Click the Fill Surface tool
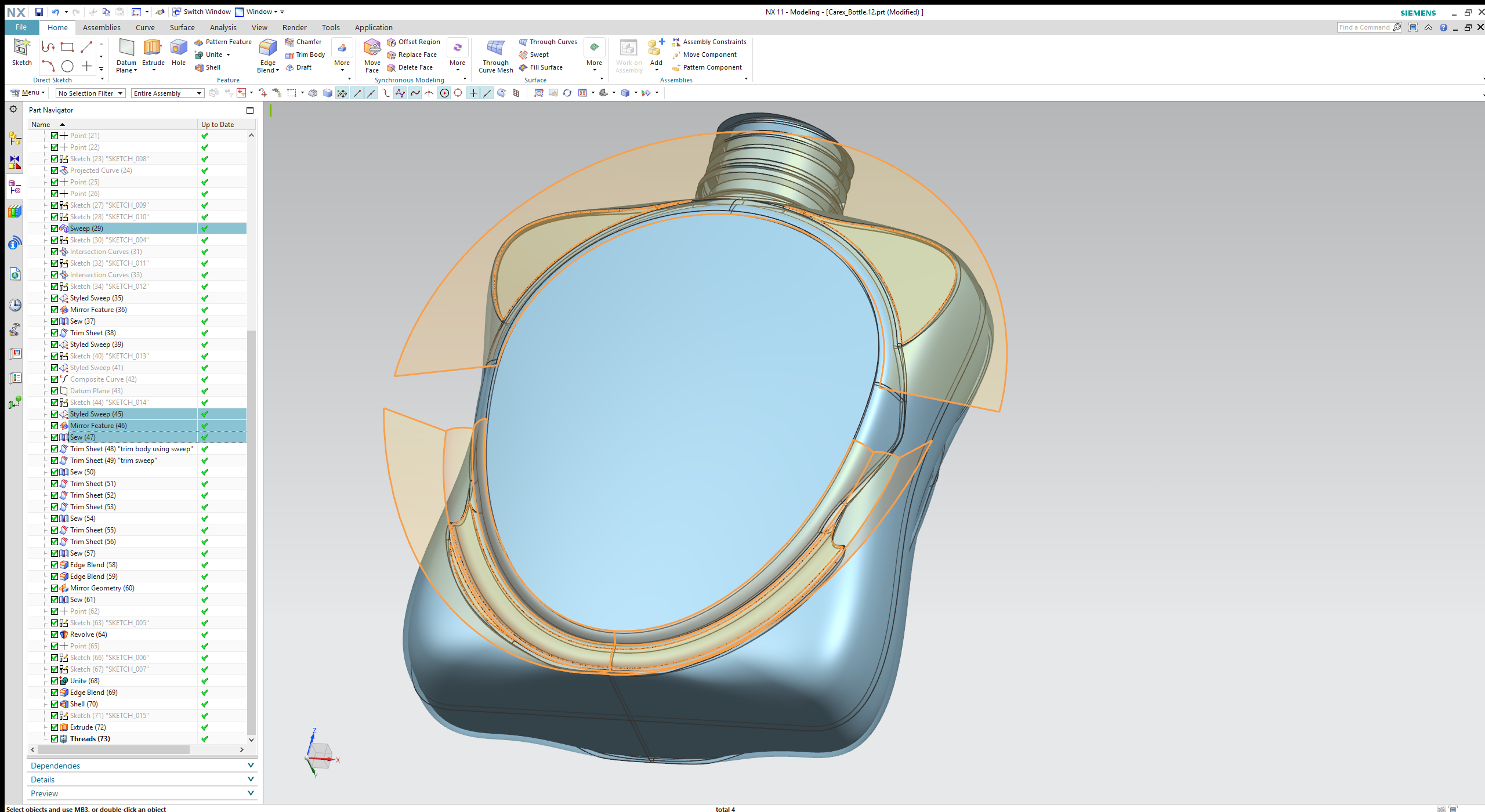Screen dimensions: 1485x812 pos(541,67)
